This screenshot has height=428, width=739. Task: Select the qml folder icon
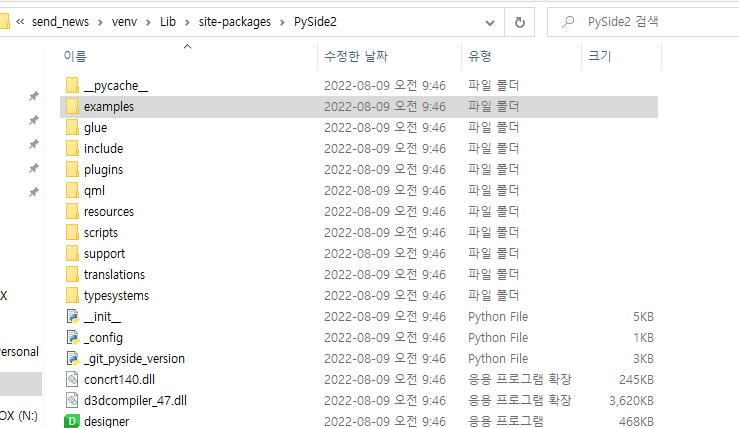click(72, 190)
